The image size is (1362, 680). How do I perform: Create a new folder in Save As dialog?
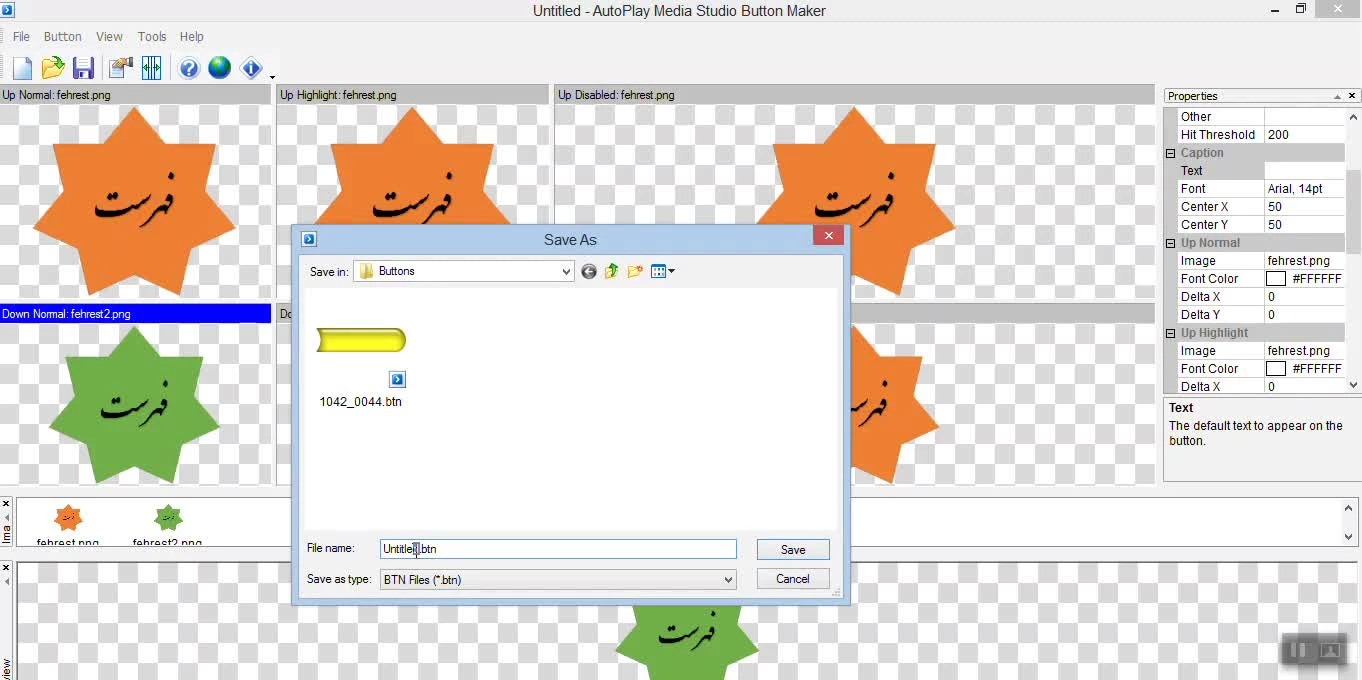pyautogui.click(x=635, y=271)
